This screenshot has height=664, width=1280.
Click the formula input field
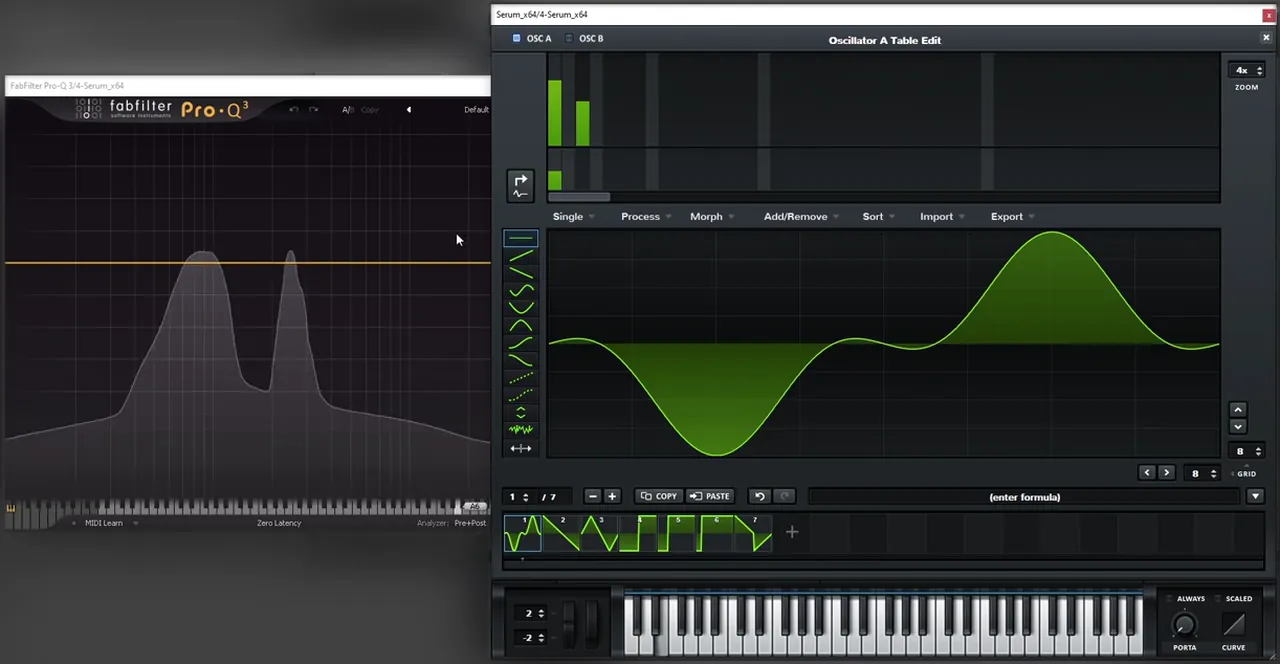tap(1024, 496)
